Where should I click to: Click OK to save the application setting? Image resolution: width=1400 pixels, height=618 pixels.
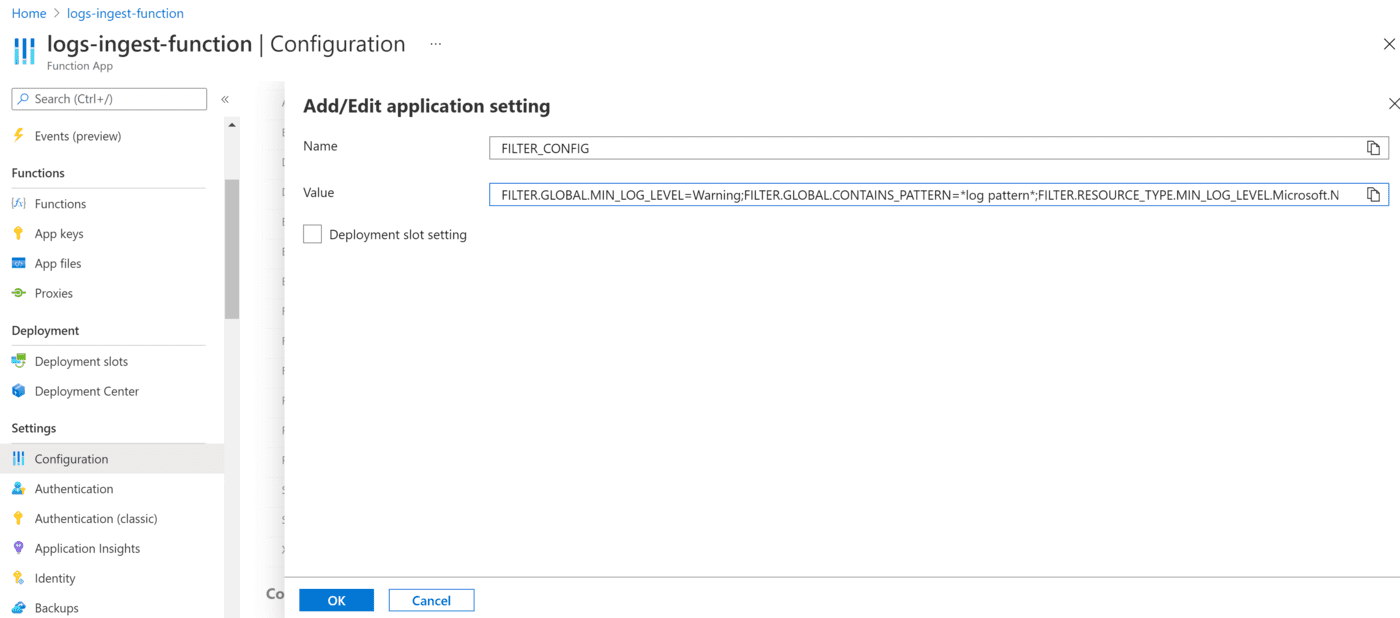point(336,600)
